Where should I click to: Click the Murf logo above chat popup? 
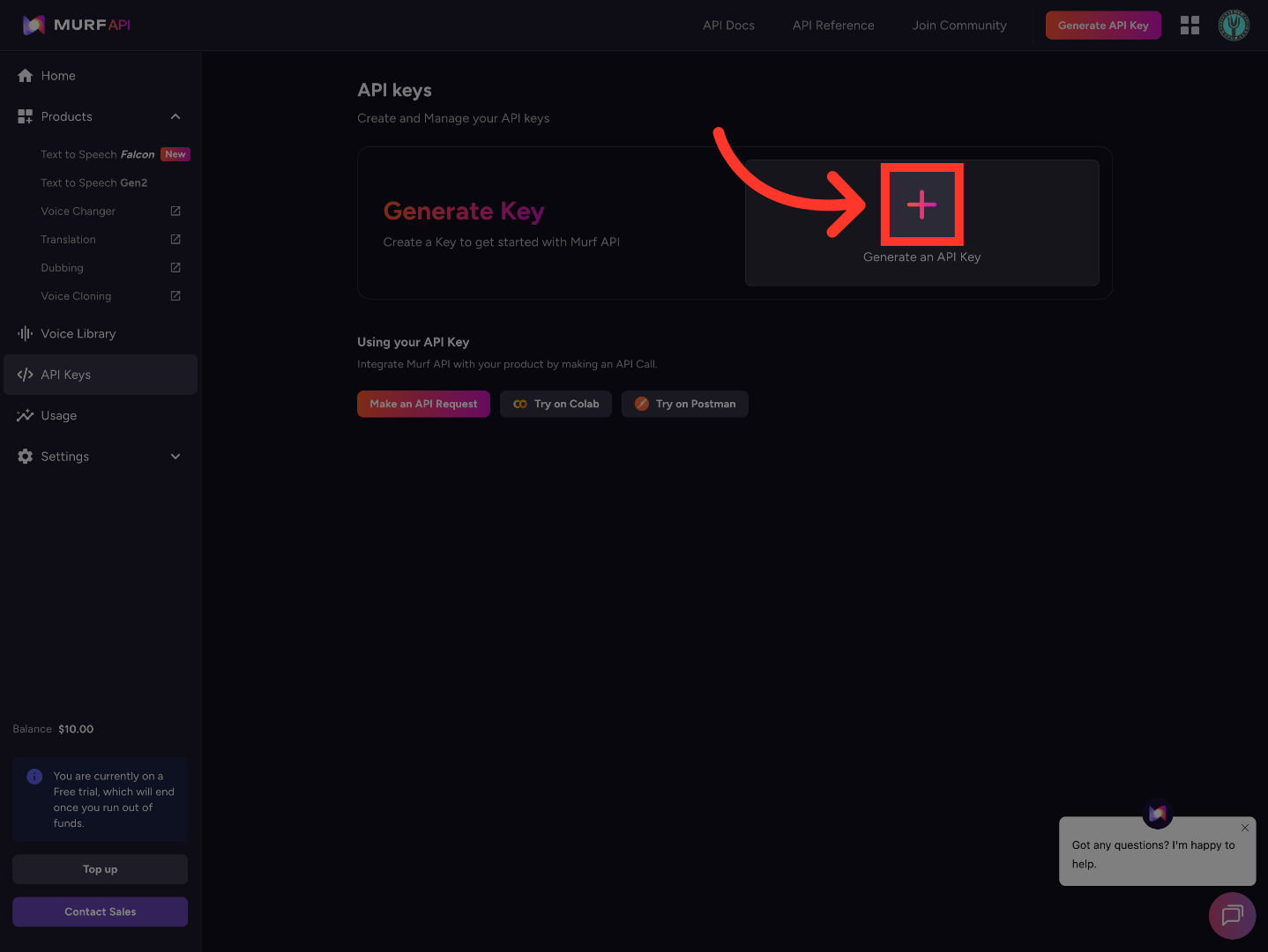[1158, 814]
